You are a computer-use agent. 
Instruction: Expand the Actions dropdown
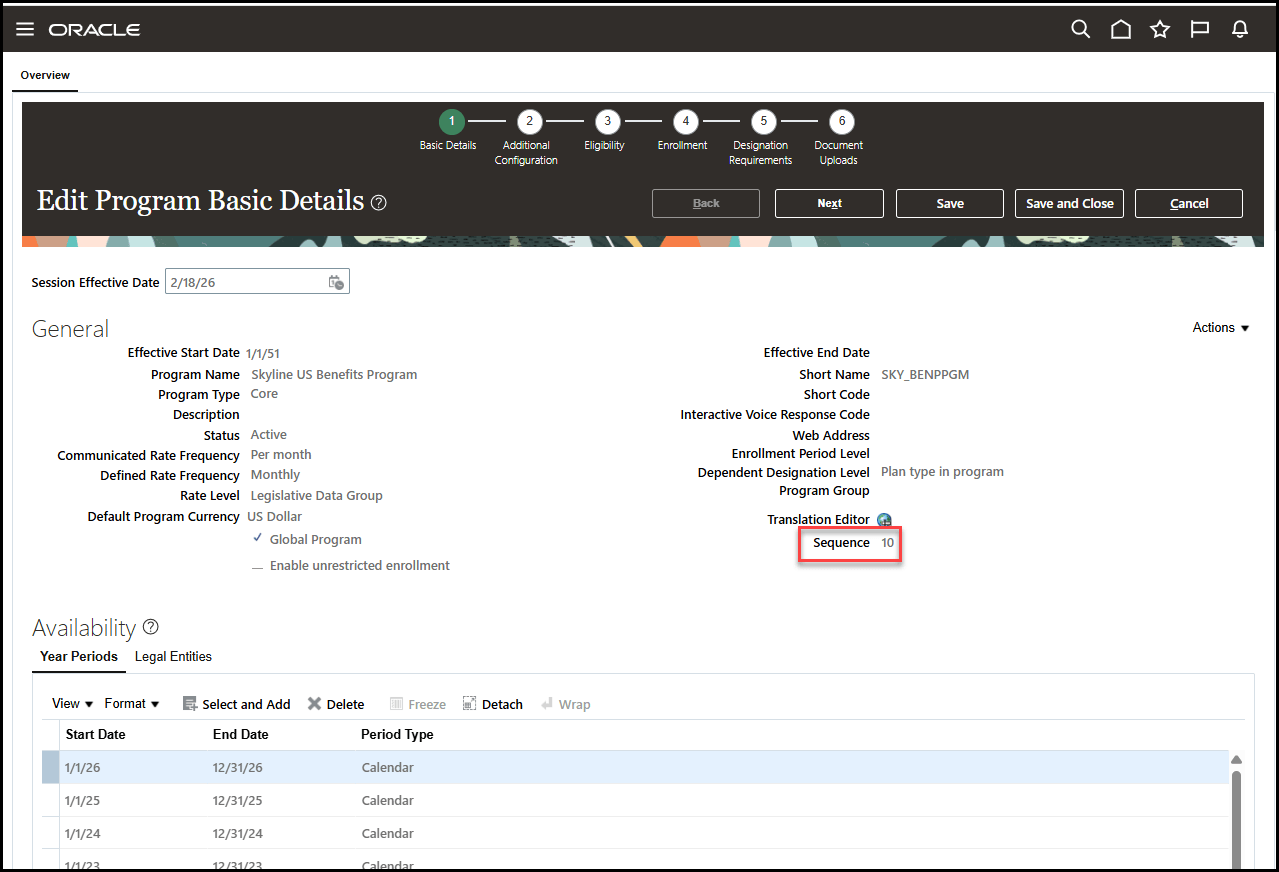tap(1221, 328)
